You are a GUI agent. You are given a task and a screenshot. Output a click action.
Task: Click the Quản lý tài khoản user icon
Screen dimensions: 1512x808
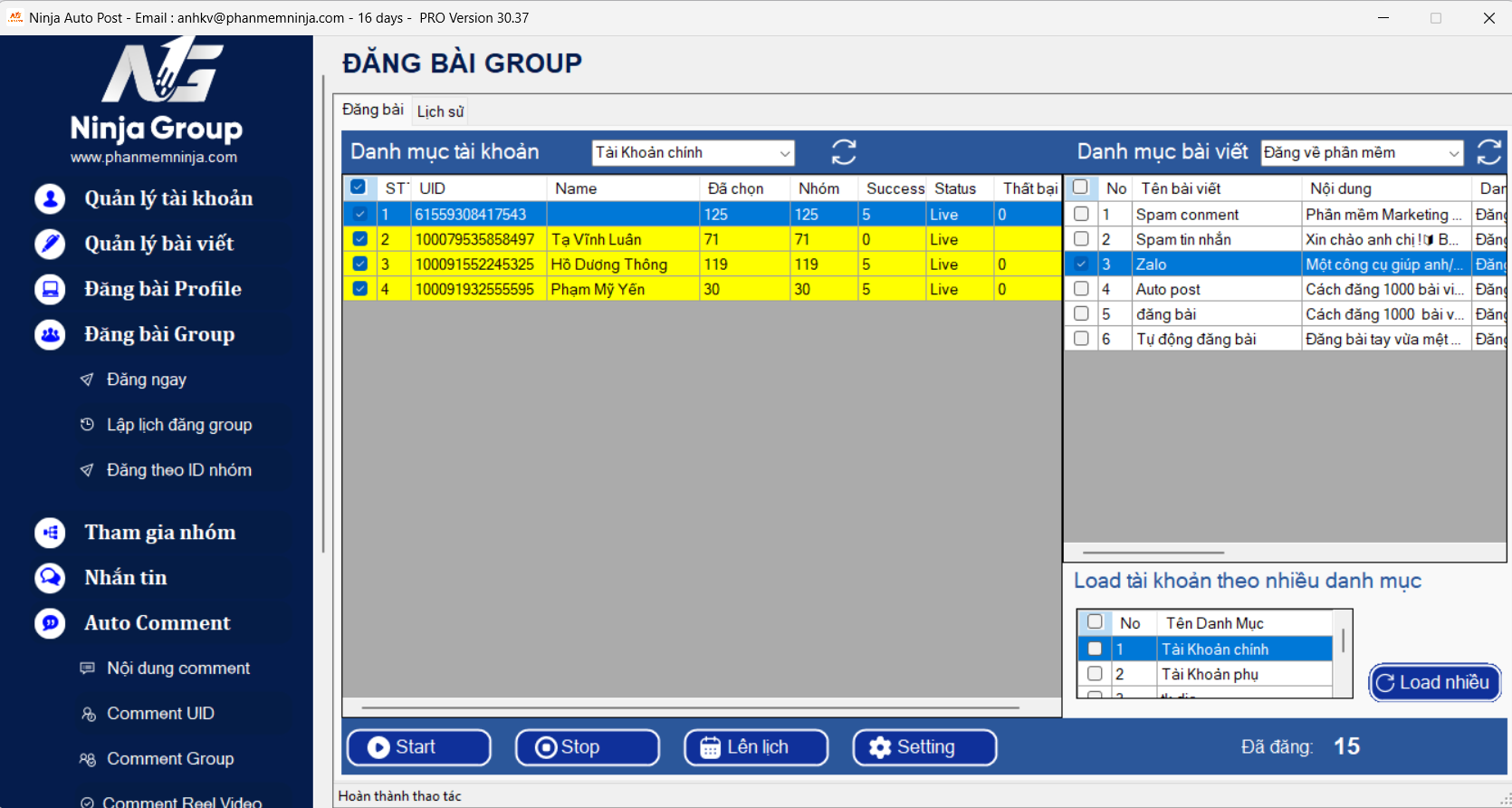pyautogui.click(x=50, y=198)
